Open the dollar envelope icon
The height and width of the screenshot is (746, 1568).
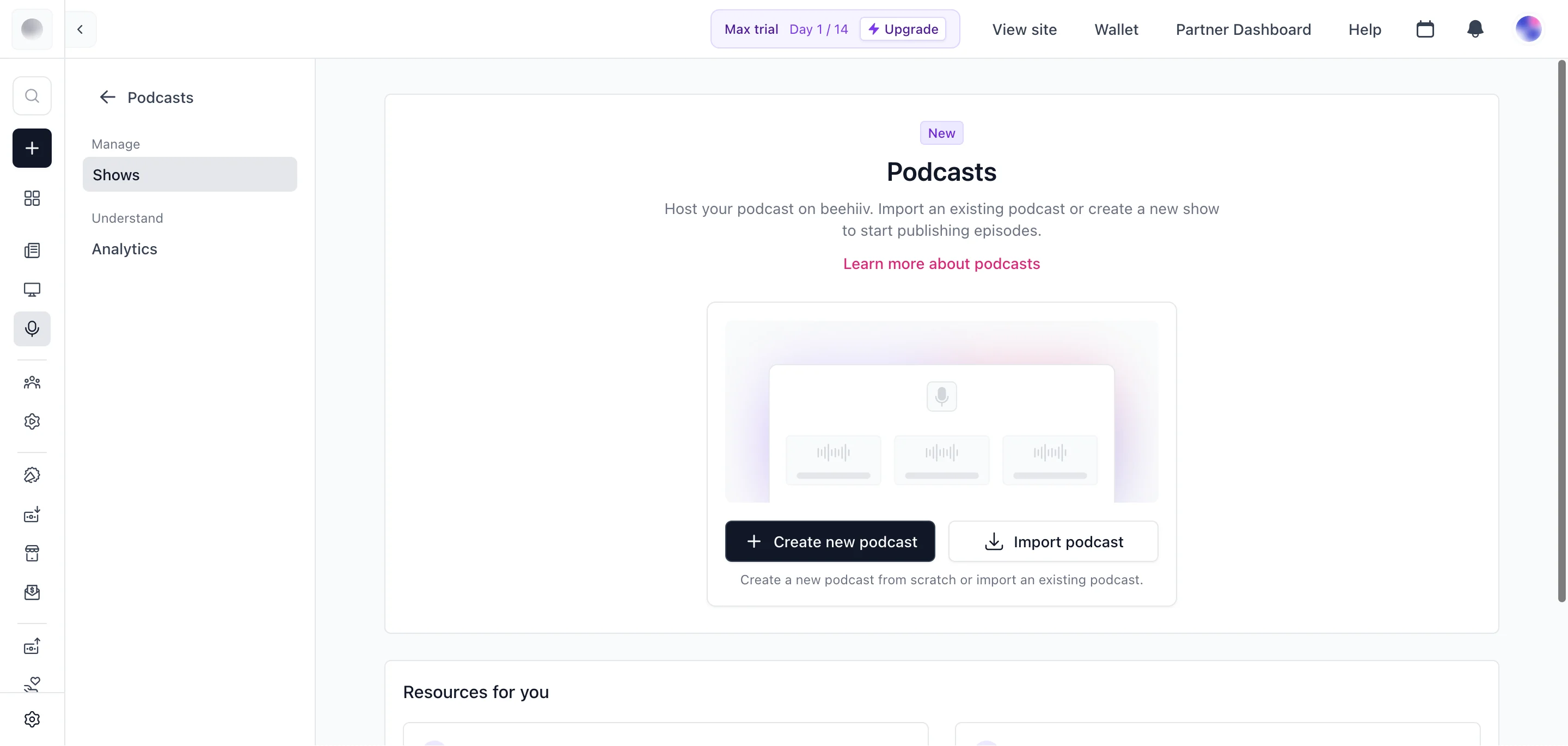tap(32, 592)
